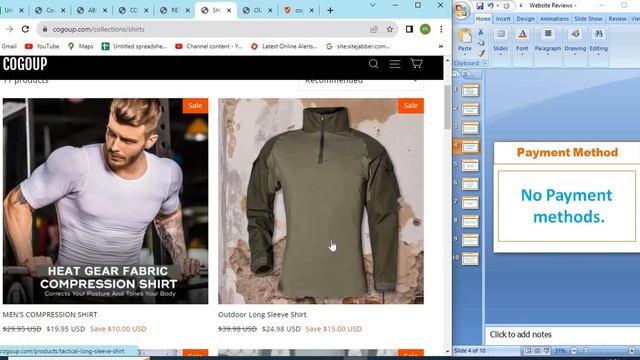Viewport: 640px width, 360px height.
Task: Start Slide Show from status bar icon
Action: tap(547, 351)
